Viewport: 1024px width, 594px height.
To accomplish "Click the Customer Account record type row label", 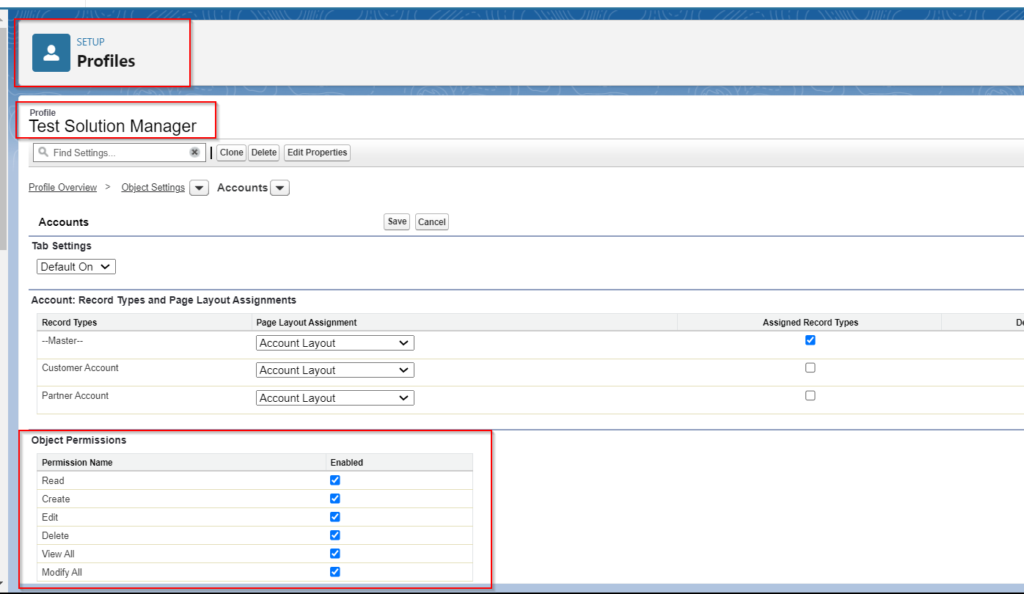I will tap(80, 368).
